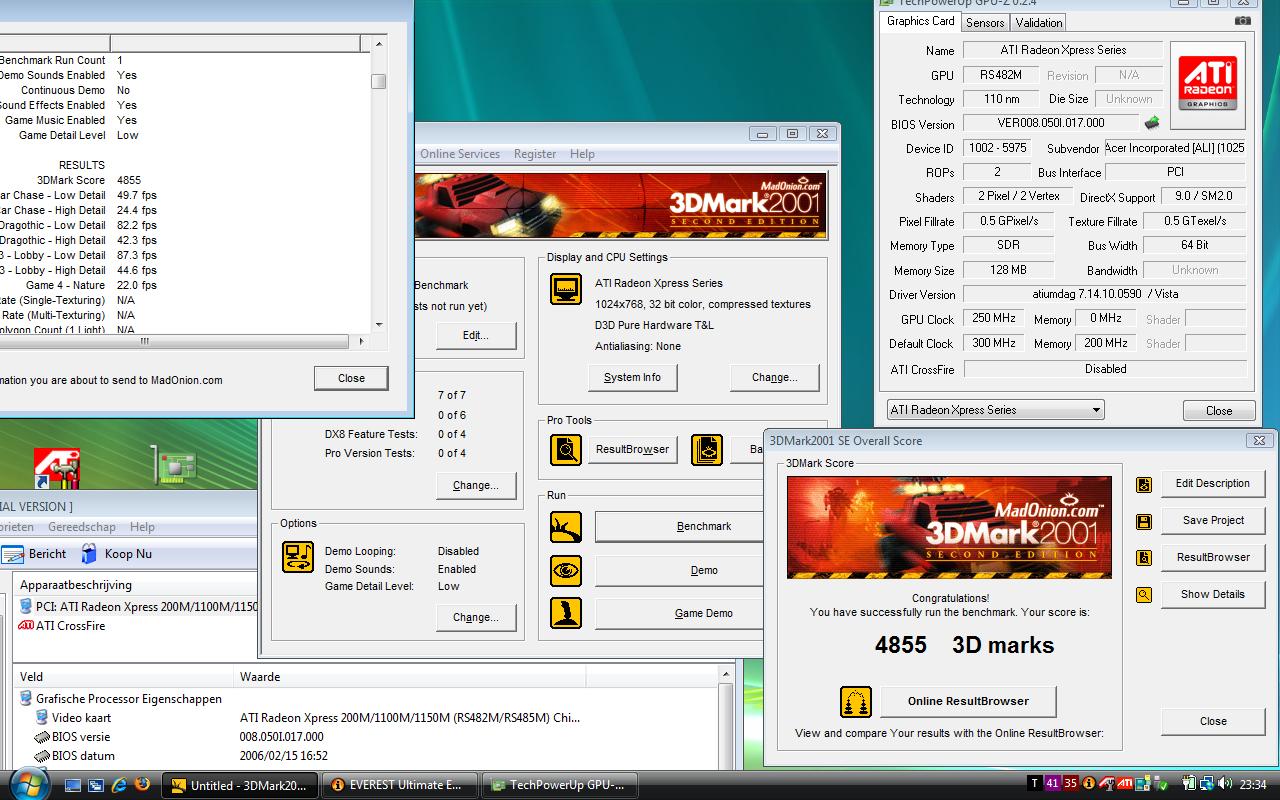Click Change button under Pro Version Tests
Screen dimensions: 1280x800
pos(476,486)
